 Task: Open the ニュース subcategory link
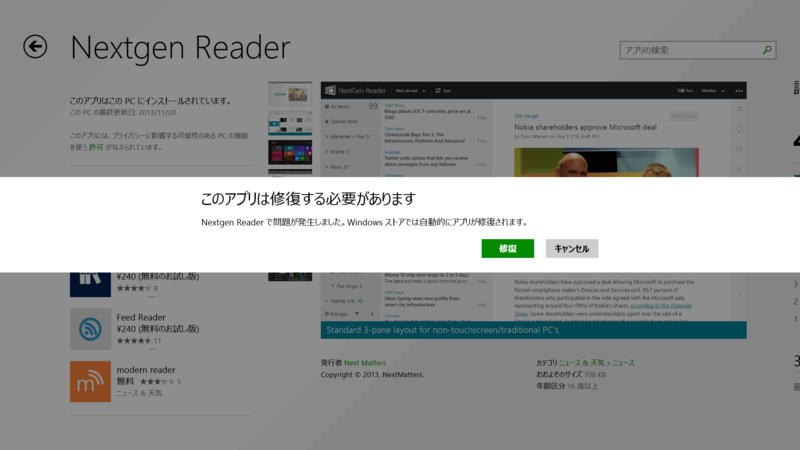[623, 363]
